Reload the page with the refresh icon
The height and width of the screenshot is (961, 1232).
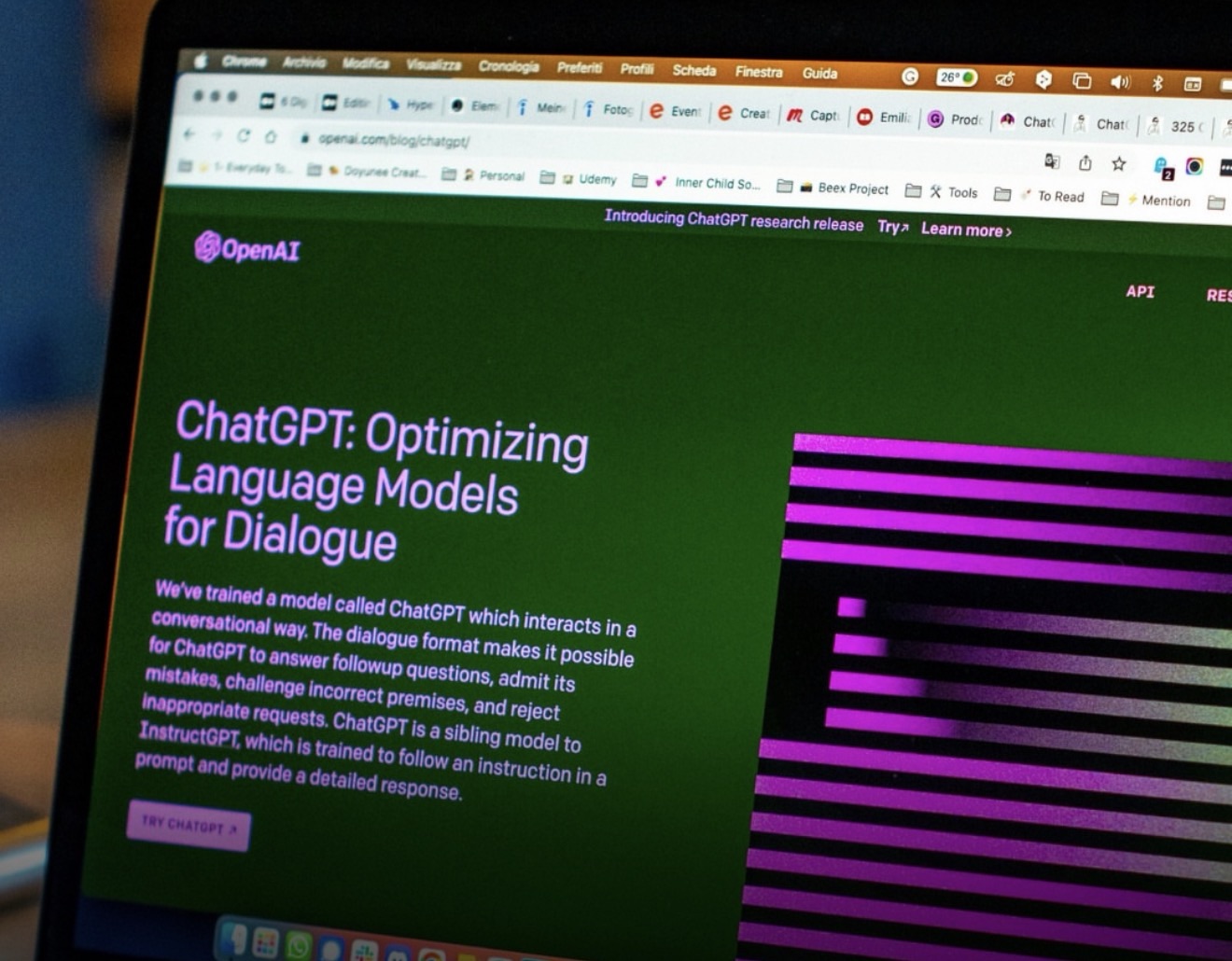click(244, 135)
